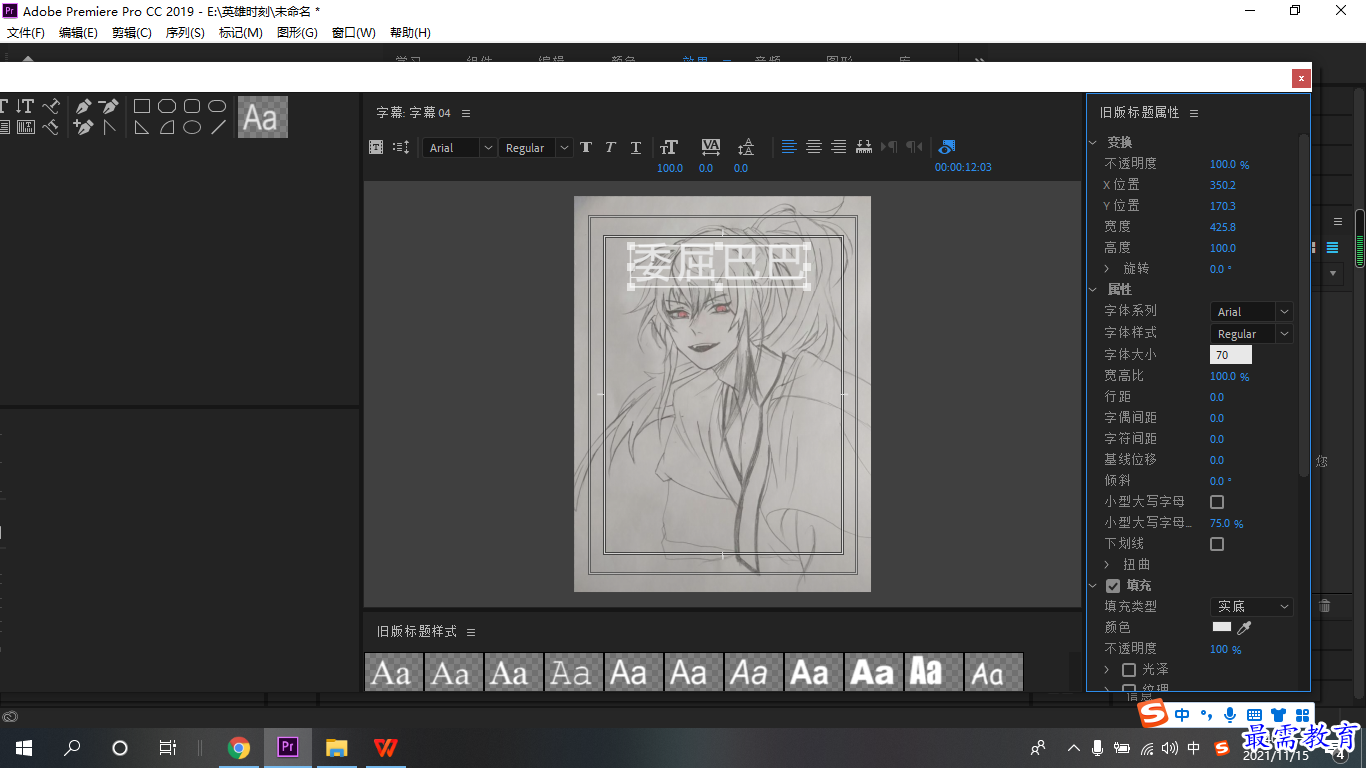Select the Vertical Area Type tool
This screenshot has height=768, width=1366.
tap(25, 127)
